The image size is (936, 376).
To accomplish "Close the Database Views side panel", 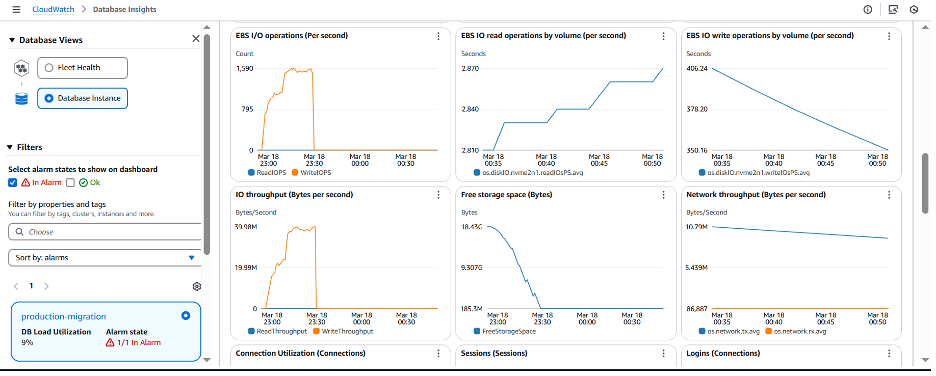I will (196, 39).
